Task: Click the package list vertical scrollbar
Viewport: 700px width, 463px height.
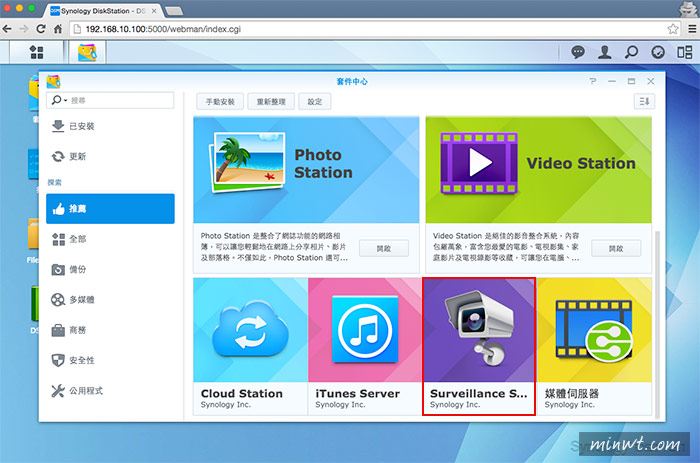Action: tap(657, 325)
